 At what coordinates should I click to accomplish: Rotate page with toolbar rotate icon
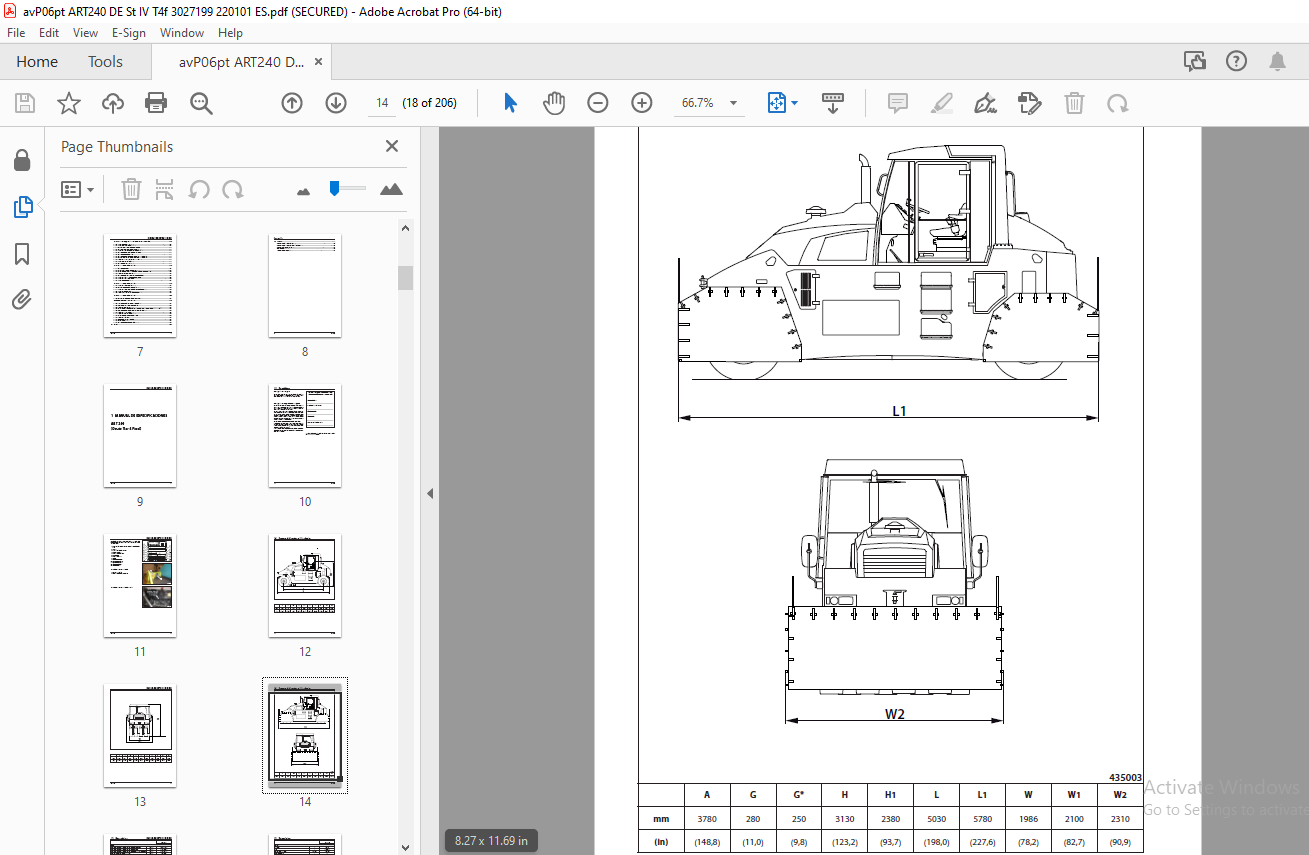coord(1118,103)
